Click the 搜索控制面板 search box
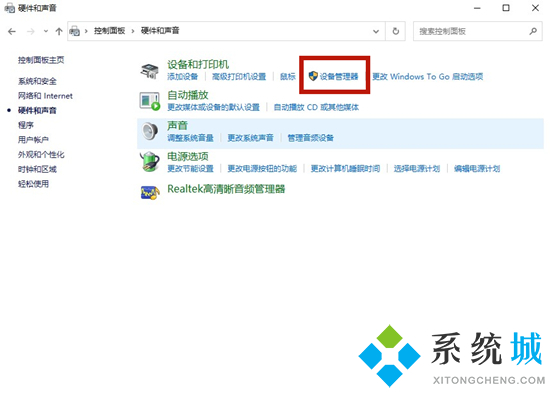 477,31
